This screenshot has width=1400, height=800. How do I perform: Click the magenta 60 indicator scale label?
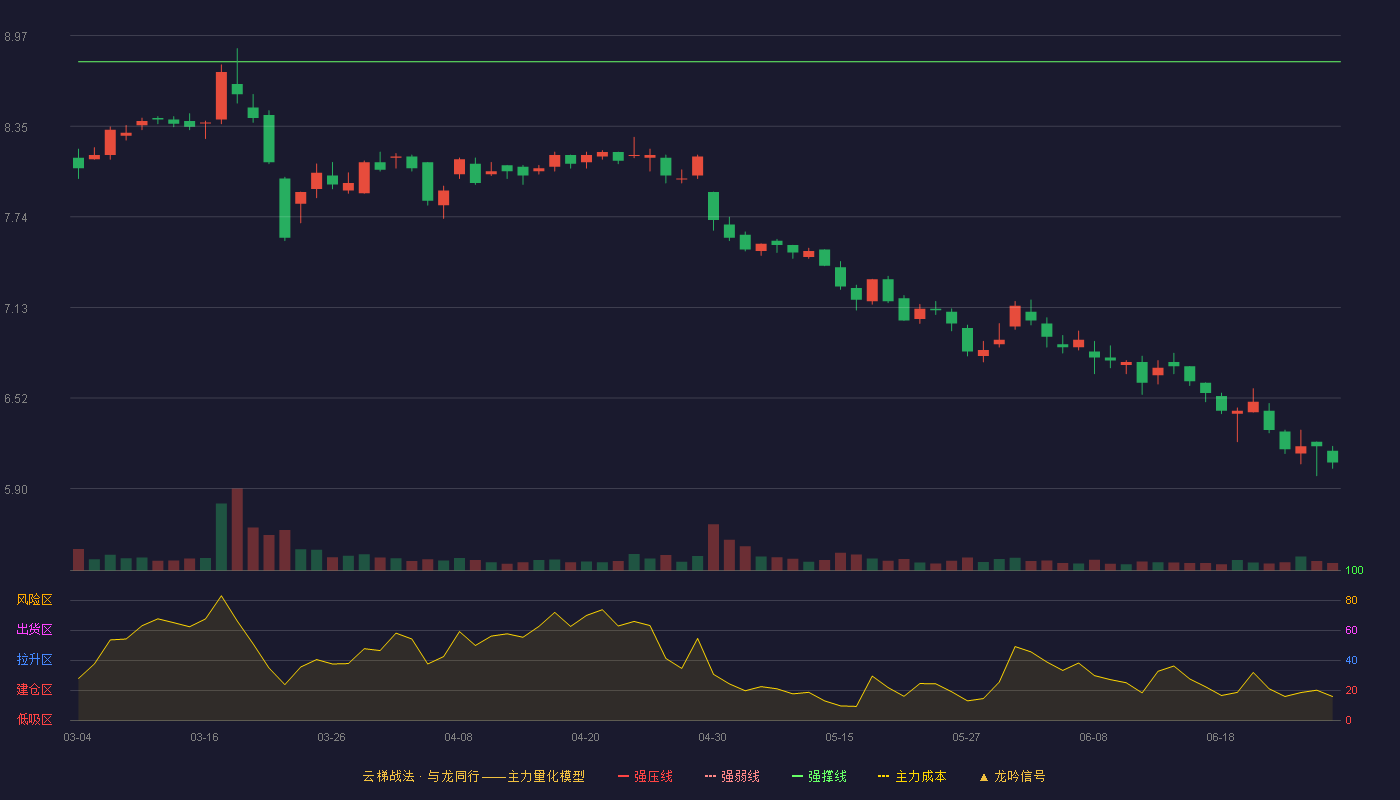[1351, 631]
